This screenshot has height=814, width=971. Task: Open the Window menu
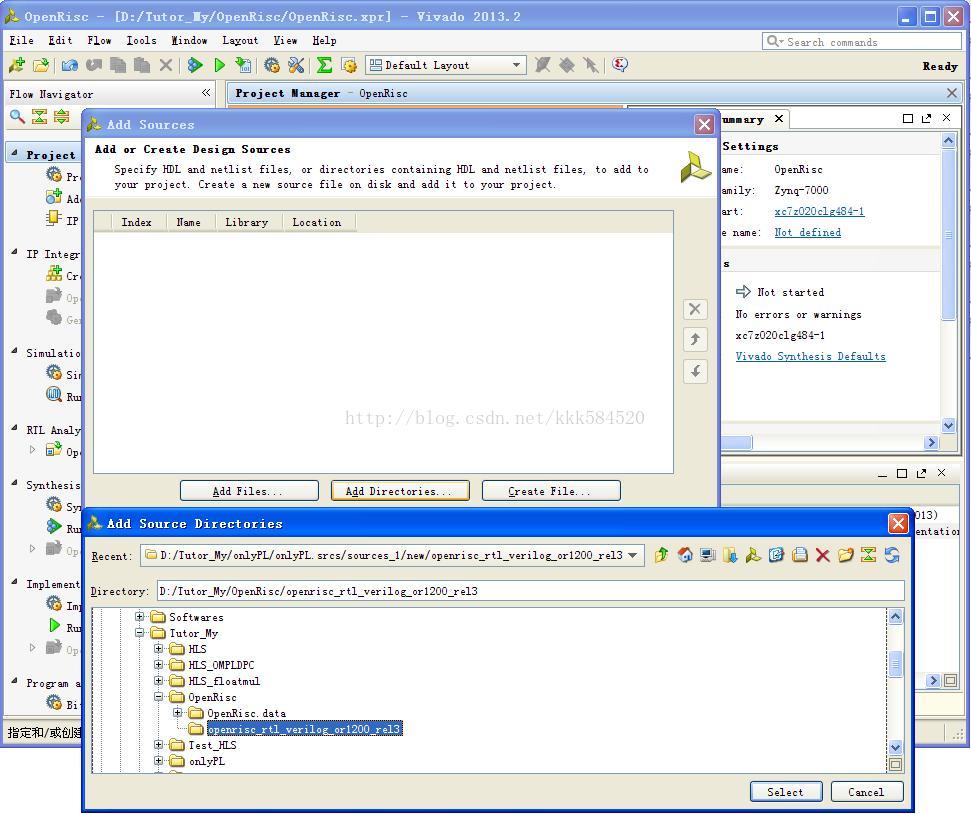pyautogui.click(x=189, y=40)
